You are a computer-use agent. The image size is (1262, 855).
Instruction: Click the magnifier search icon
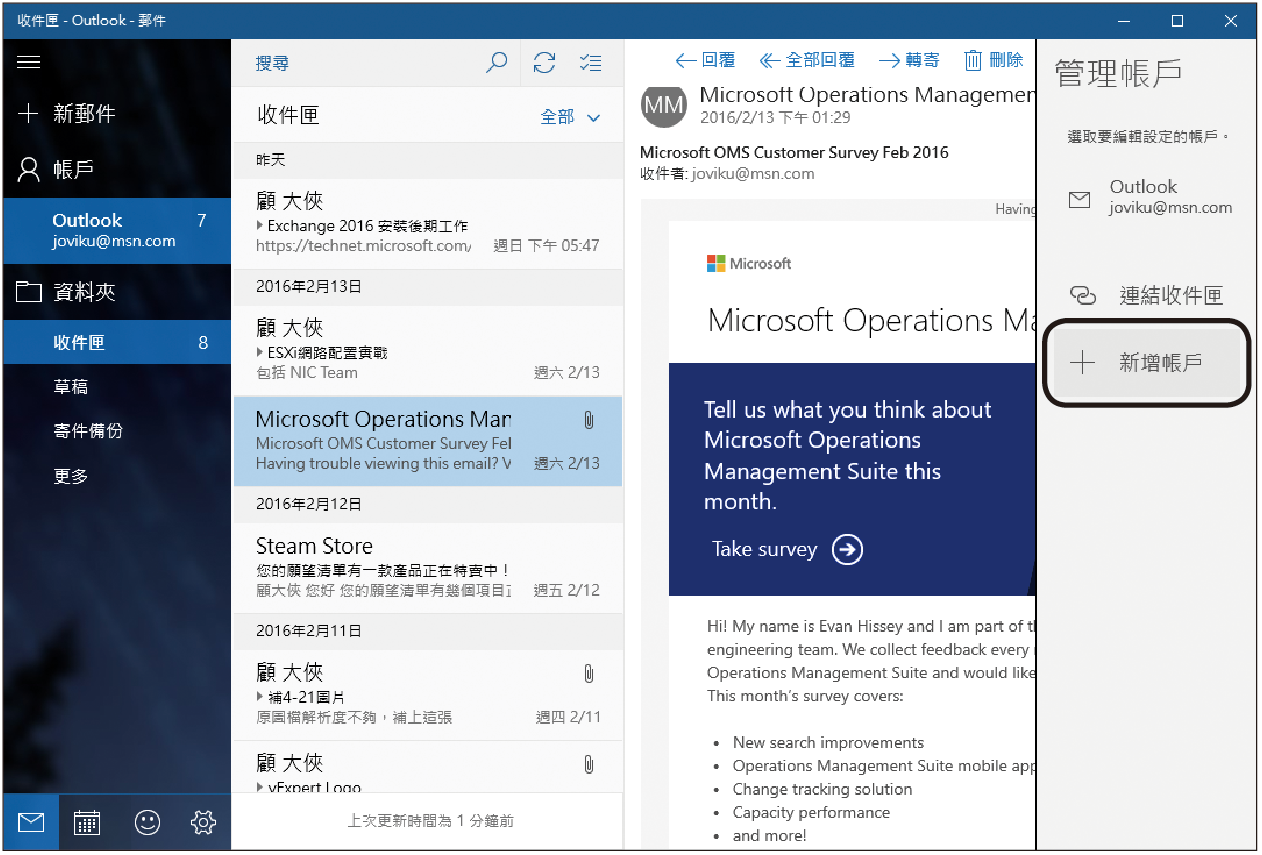496,63
